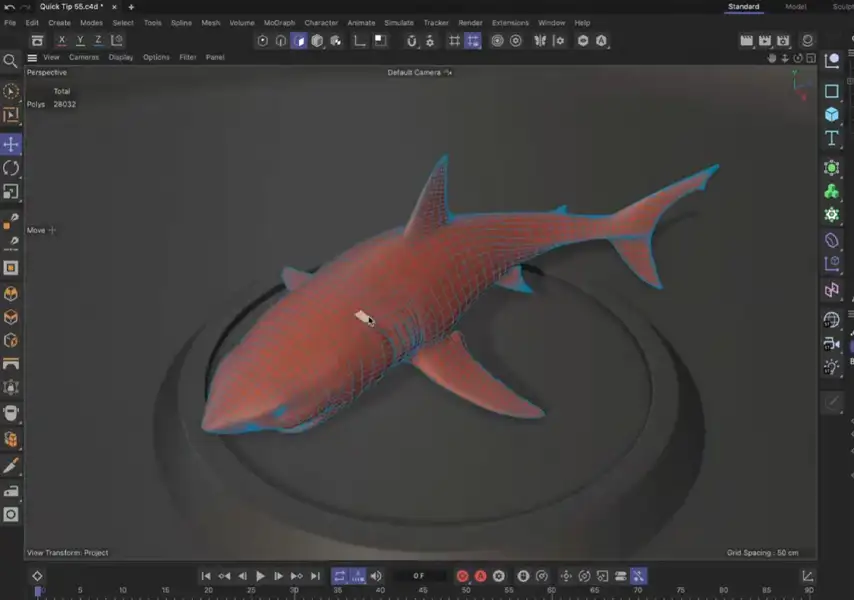854x600 pixels.
Task: Select the Rotate tool
Action: click(11, 168)
